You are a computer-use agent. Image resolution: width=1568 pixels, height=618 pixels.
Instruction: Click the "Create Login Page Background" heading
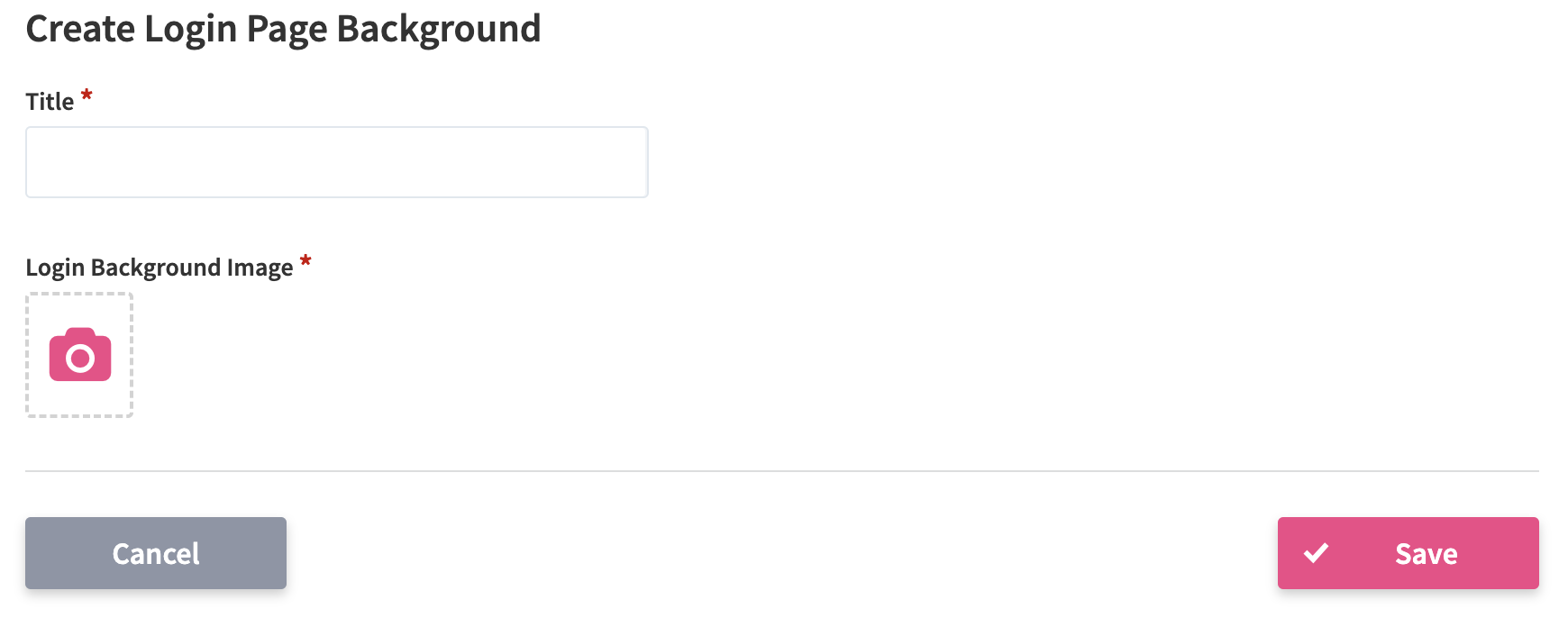(x=283, y=29)
